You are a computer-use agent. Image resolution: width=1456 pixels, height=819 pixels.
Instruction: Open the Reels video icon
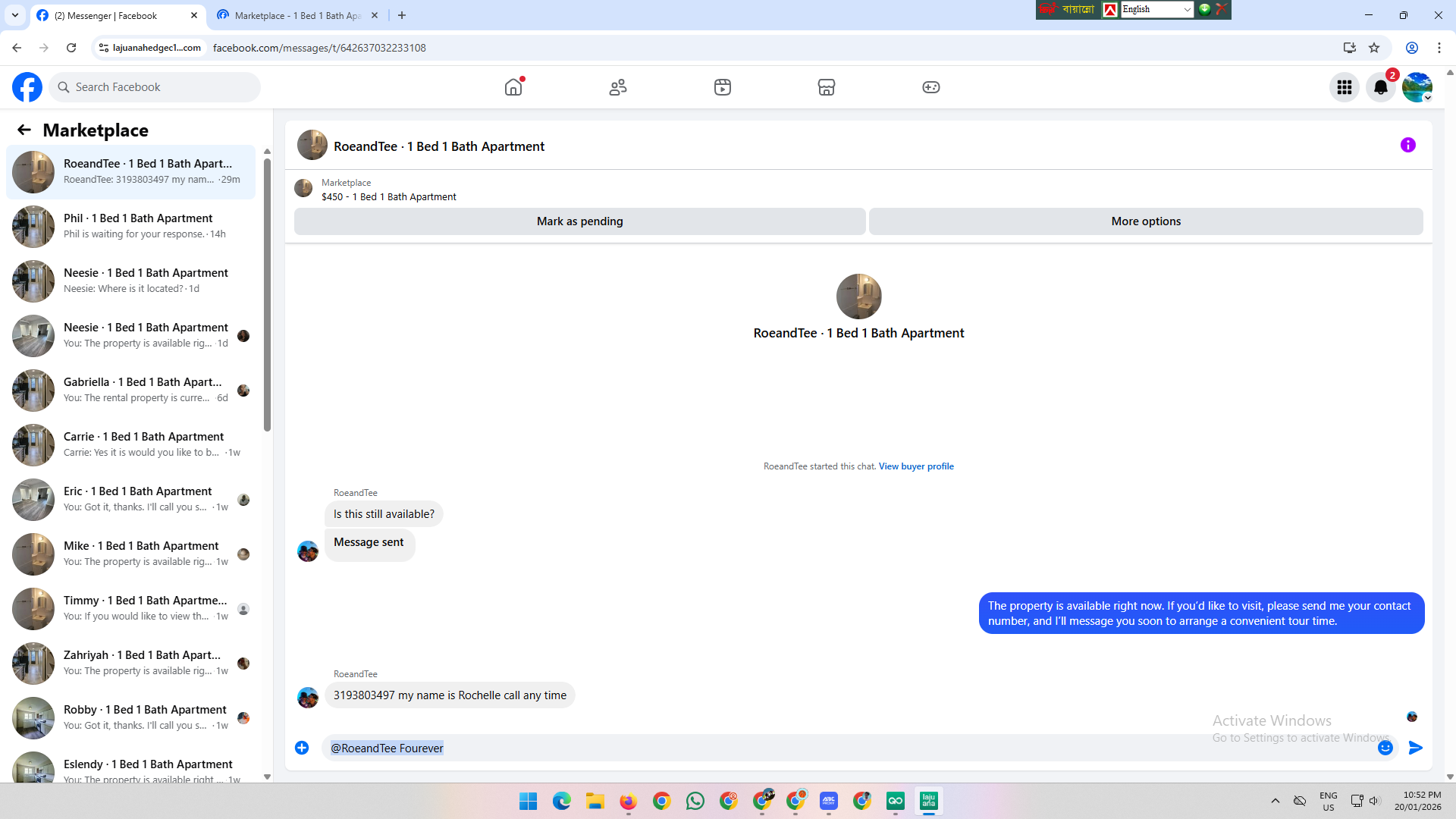pyautogui.click(x=723, y=87)
